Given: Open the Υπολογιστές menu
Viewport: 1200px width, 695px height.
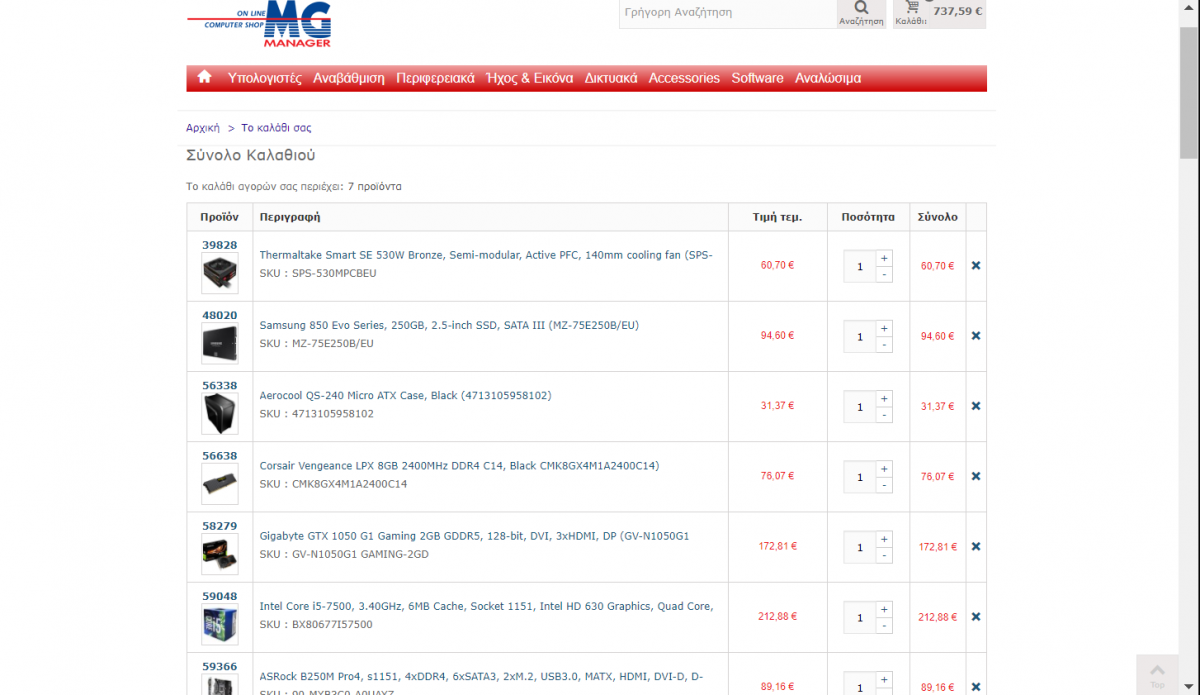Looking at the screenshot, I should 264,78.
